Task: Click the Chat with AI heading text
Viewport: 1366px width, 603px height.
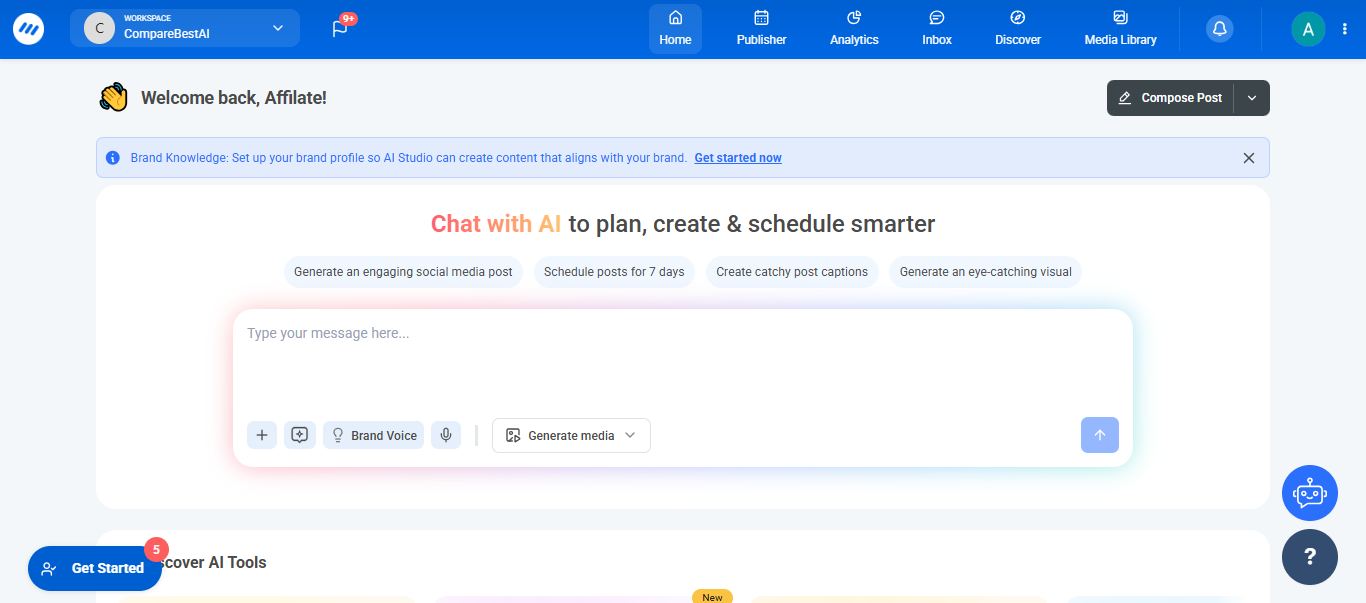Action: coord(496,224)
